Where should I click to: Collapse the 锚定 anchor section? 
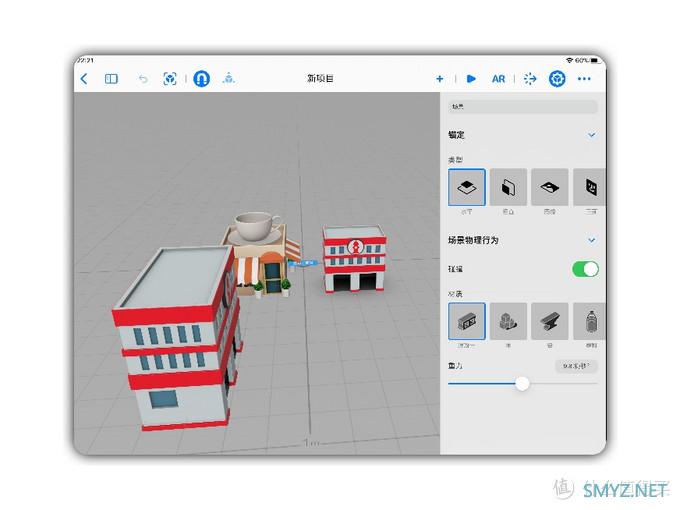592,135
